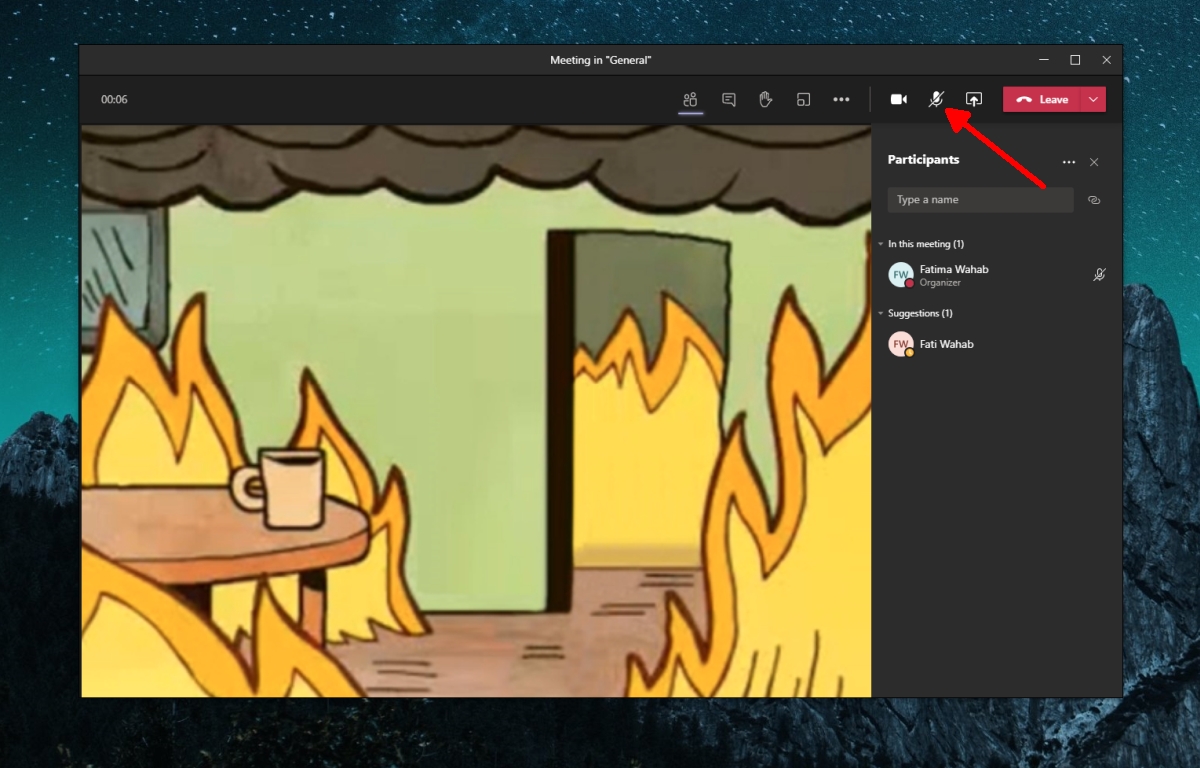The image size is (1200, 768).
Task: Select suggested participant Fati Wahab
Action: [946, 344]
